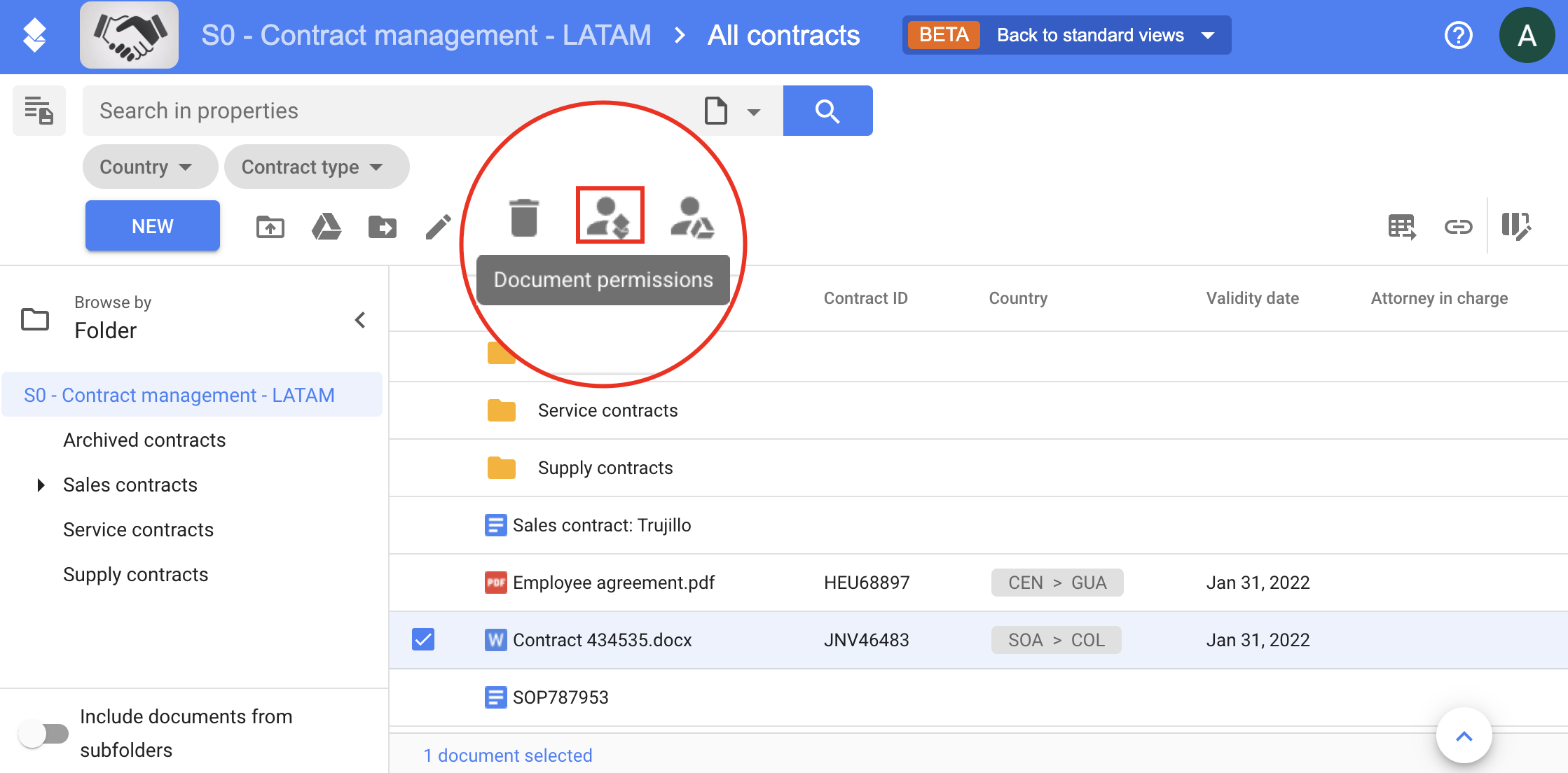
Task: Click the Google Drive import icon
Action: 326,227
